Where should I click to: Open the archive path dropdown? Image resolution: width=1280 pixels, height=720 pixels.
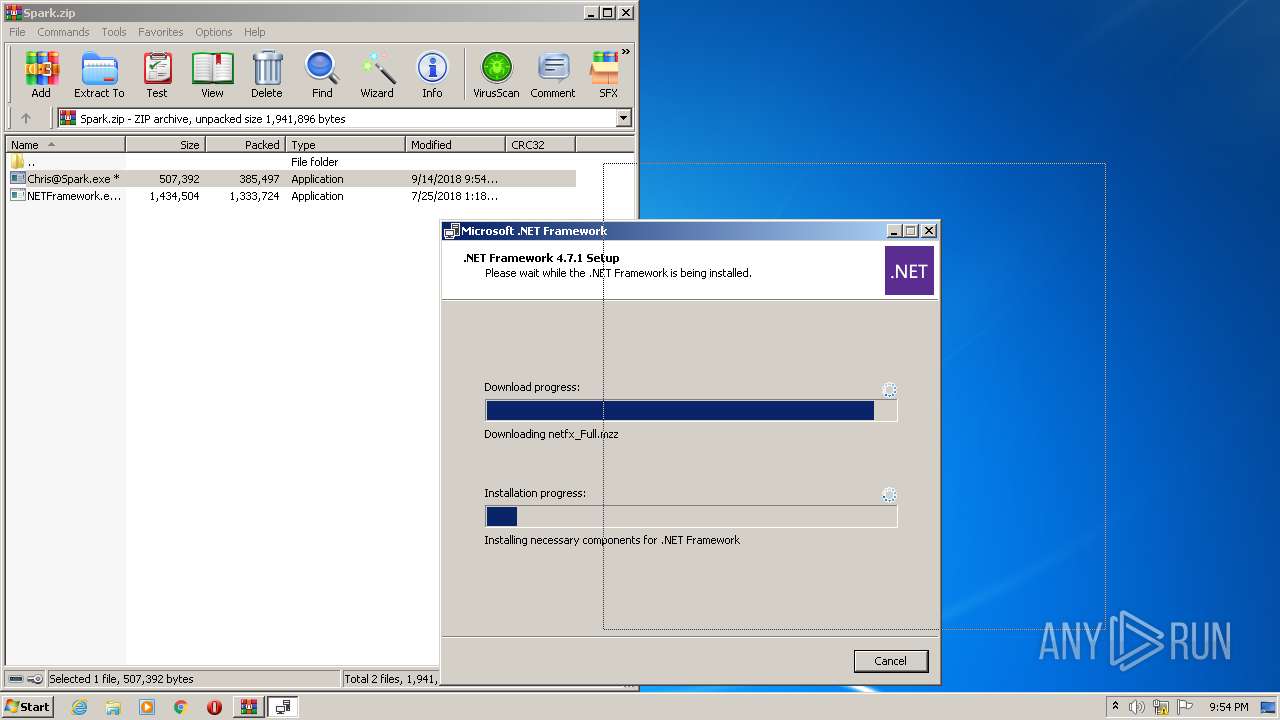coord(624,118)
